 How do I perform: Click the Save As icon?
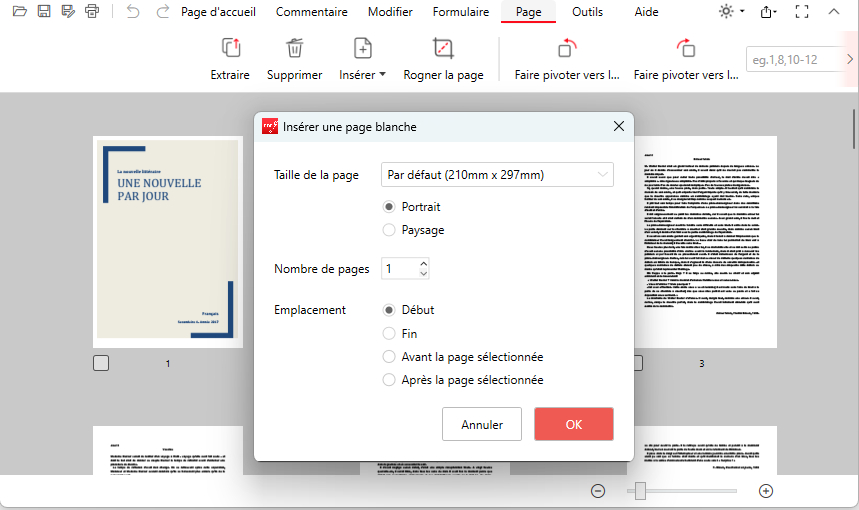click(x=68, y=11)
